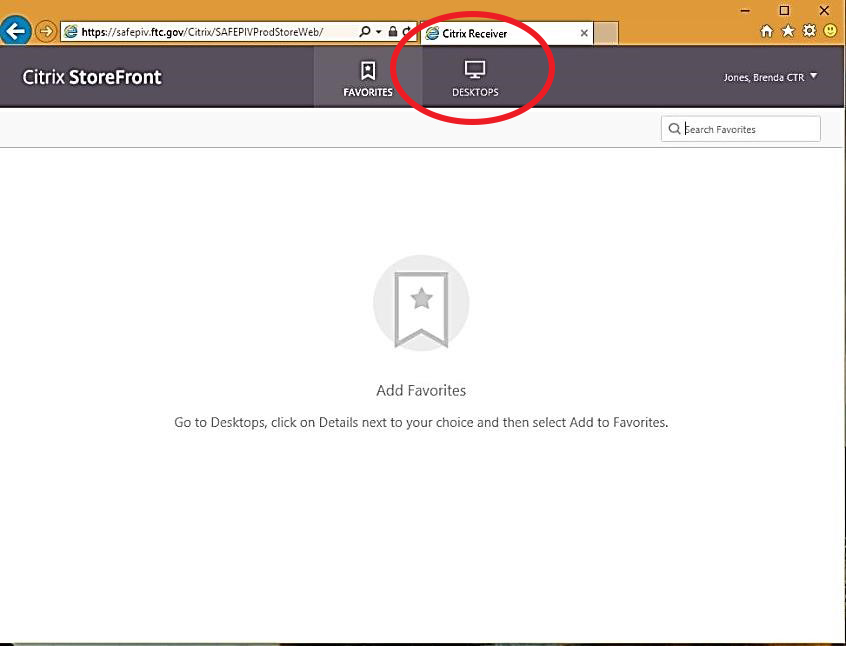Open the address bar dropdown arrow

[x=379, y=32]
